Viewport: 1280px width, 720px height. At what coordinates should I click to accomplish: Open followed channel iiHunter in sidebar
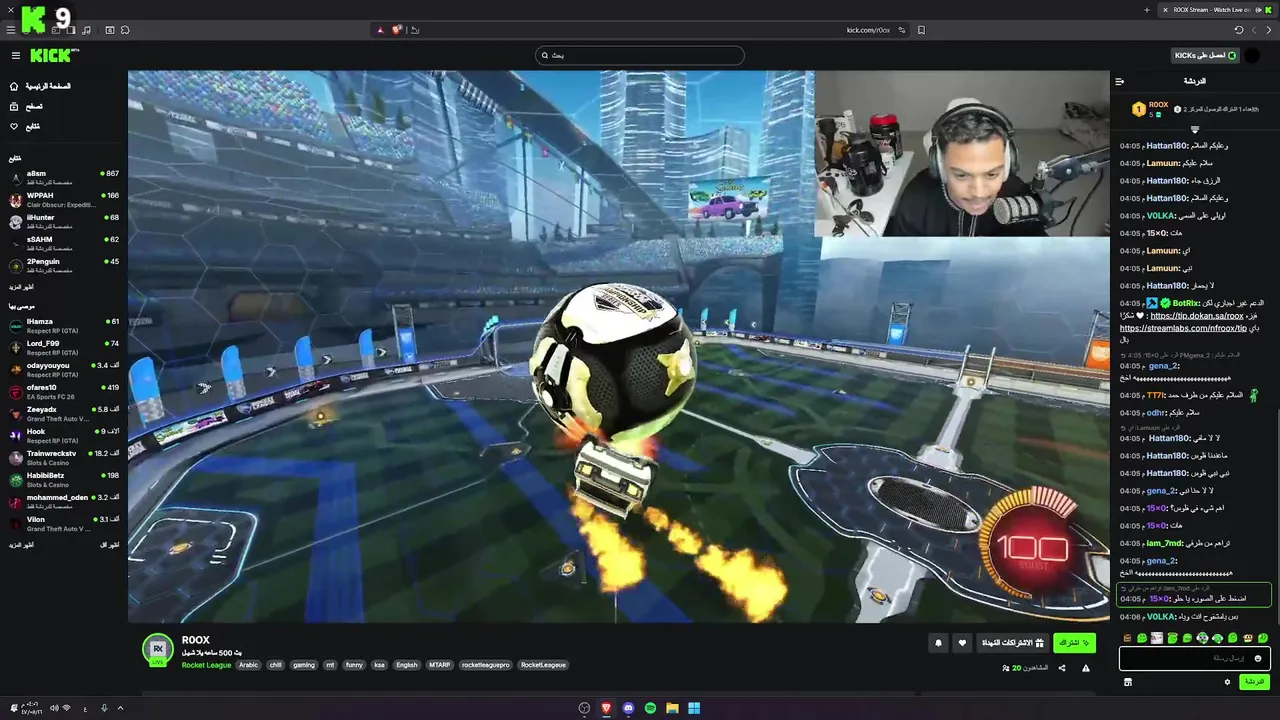(x=64, y=221)
